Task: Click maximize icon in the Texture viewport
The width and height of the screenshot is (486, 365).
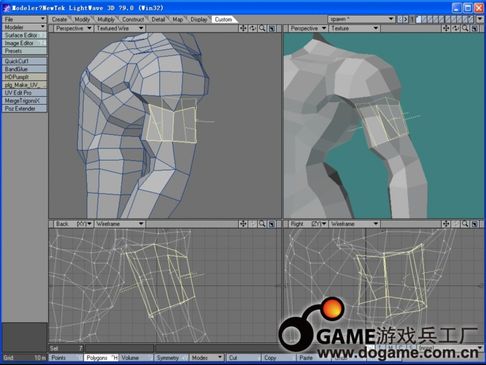Action: [475, 28]
